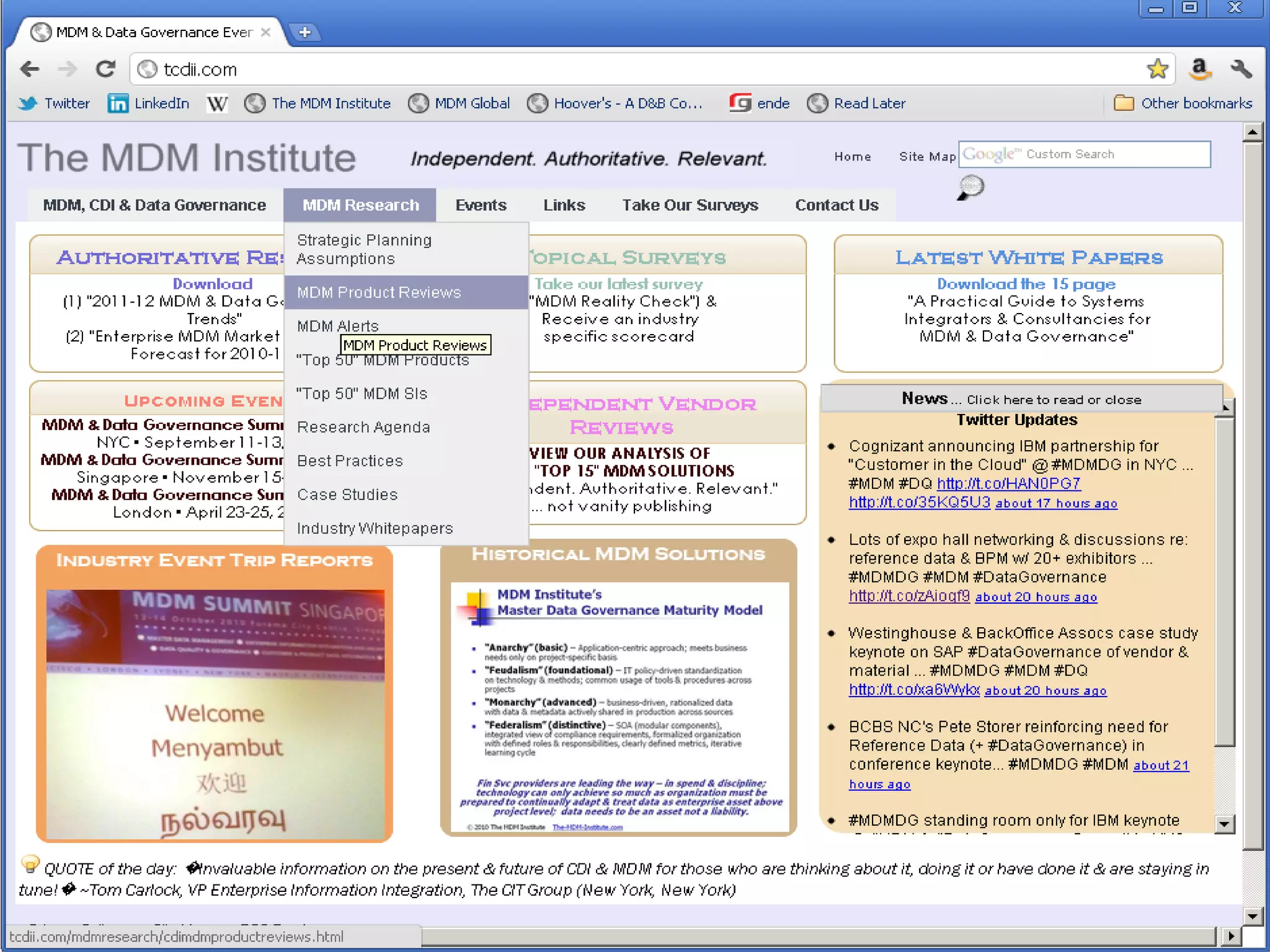Viewport: 1270px width, 952px height.
Task: Focus the Google Custom Search field
Action: point(1085,154)
